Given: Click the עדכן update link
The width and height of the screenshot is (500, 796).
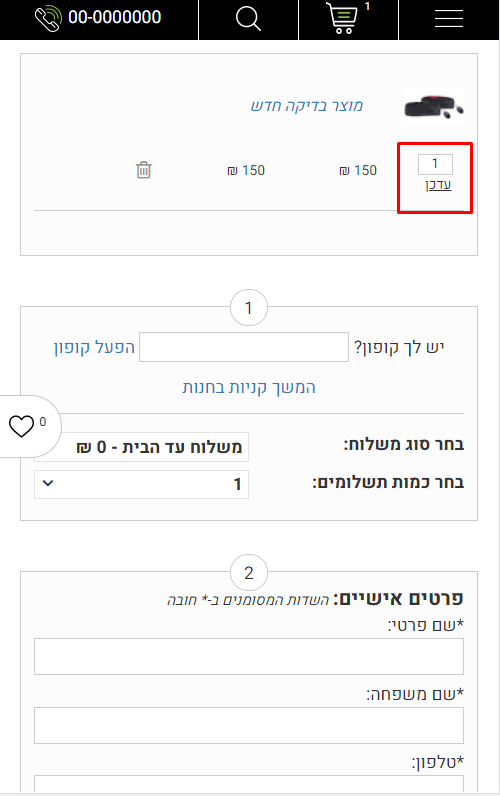Looking at the screenshot, I should tap(438, 185).
